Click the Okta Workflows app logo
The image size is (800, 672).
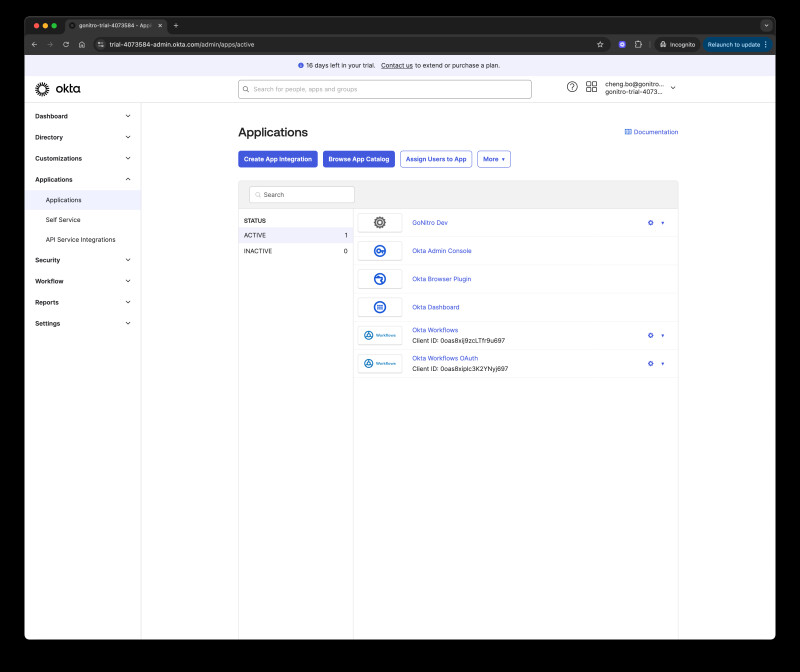(x=380, y=335)
